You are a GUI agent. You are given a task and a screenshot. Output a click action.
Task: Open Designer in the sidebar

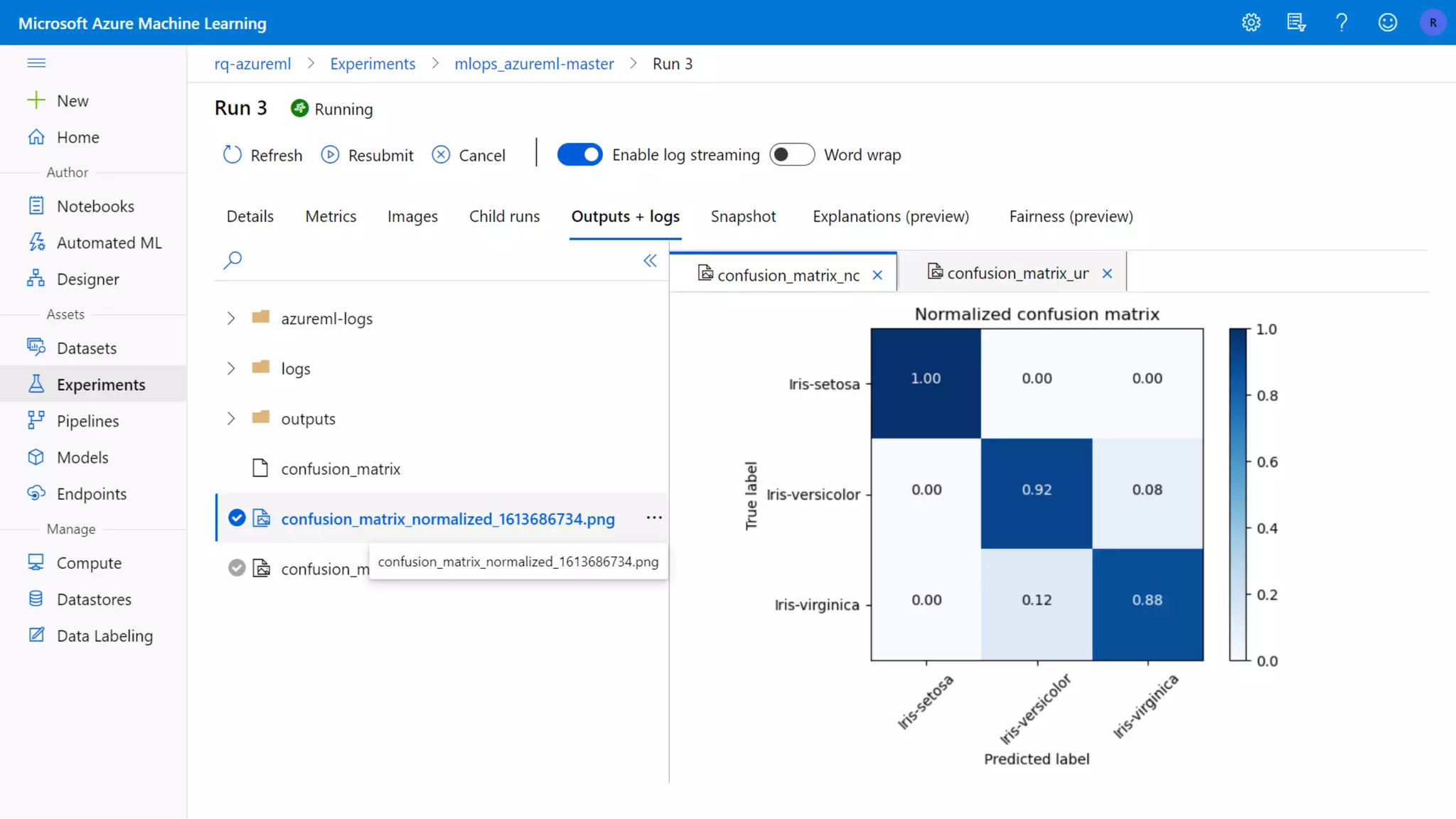tap(87, 279)
